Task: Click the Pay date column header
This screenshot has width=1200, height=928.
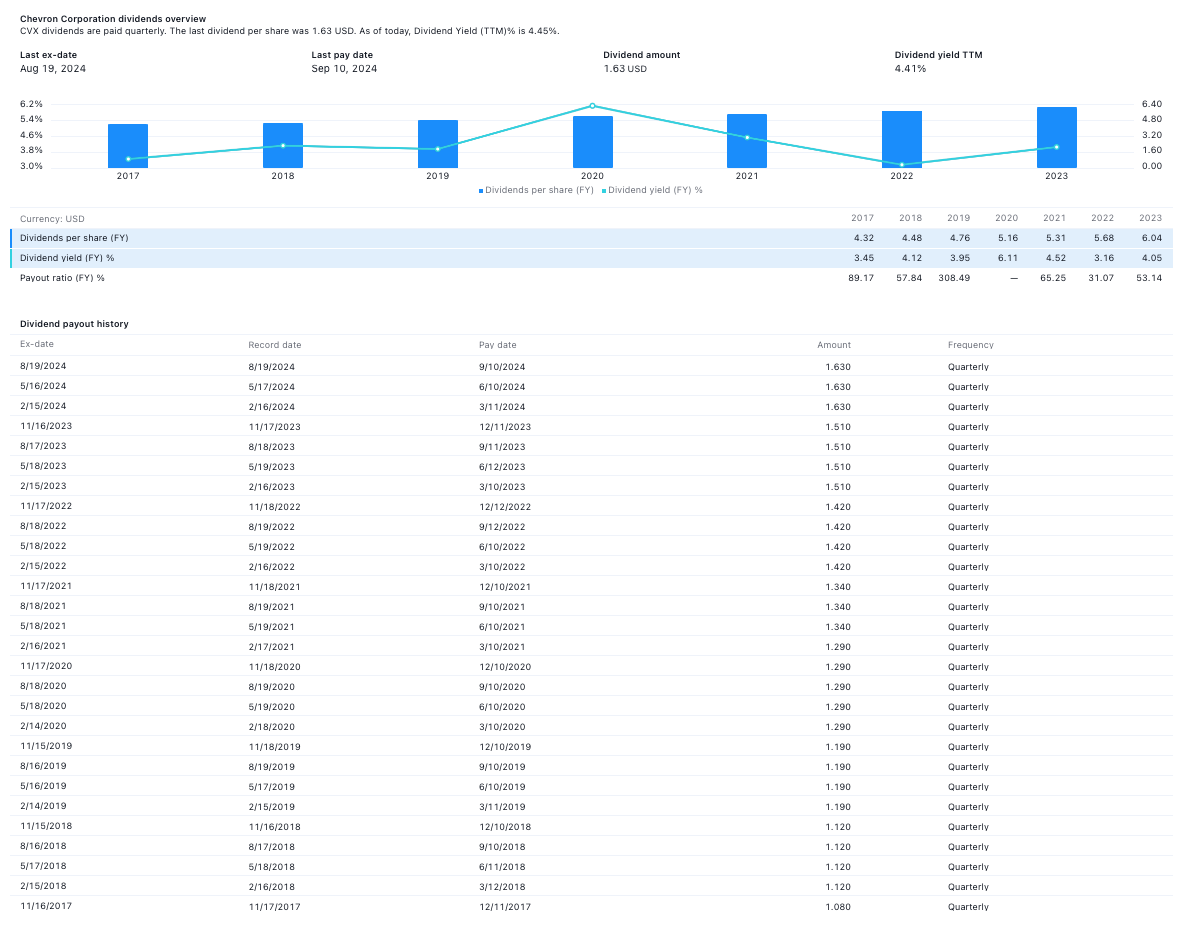Action: tap(498, 345)
